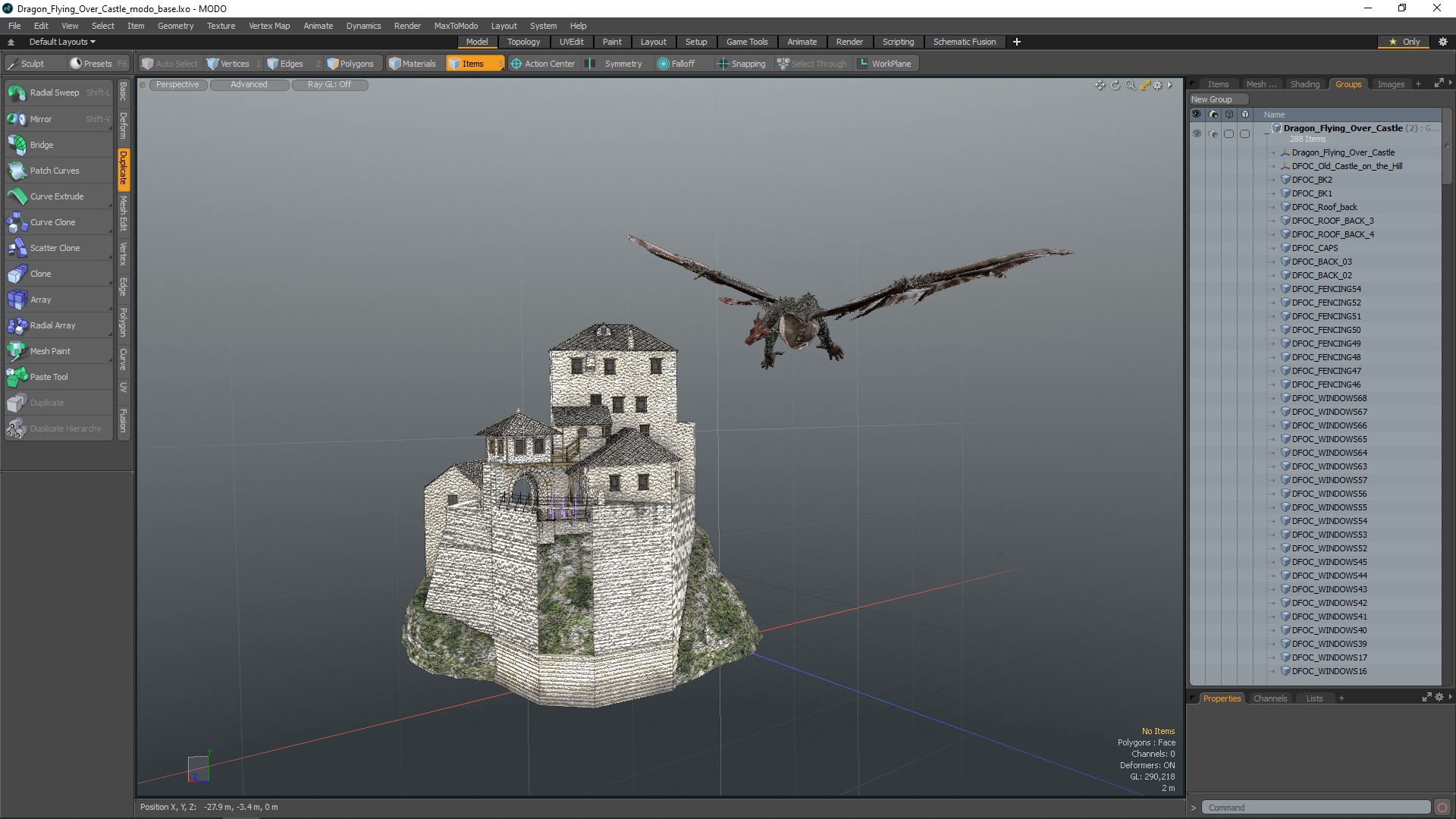Activate the Mirror tool

click(x=41, y=119)
